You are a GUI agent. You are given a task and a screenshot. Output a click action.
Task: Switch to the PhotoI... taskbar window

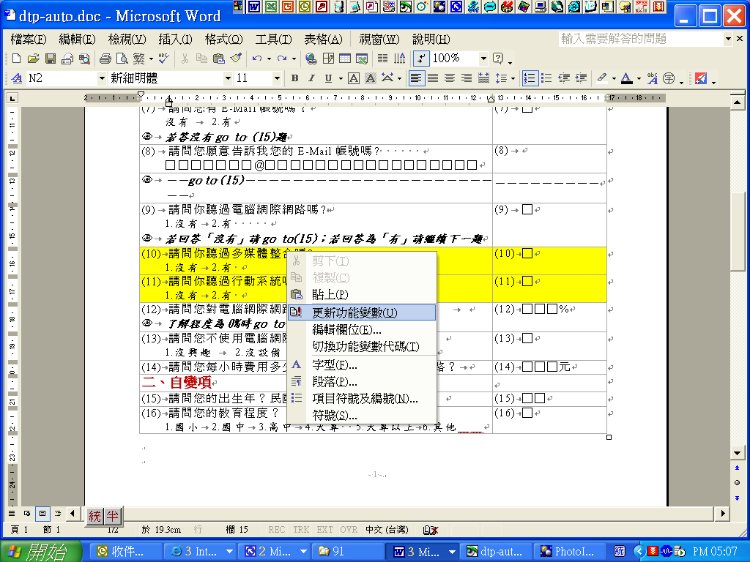(569, 551)
